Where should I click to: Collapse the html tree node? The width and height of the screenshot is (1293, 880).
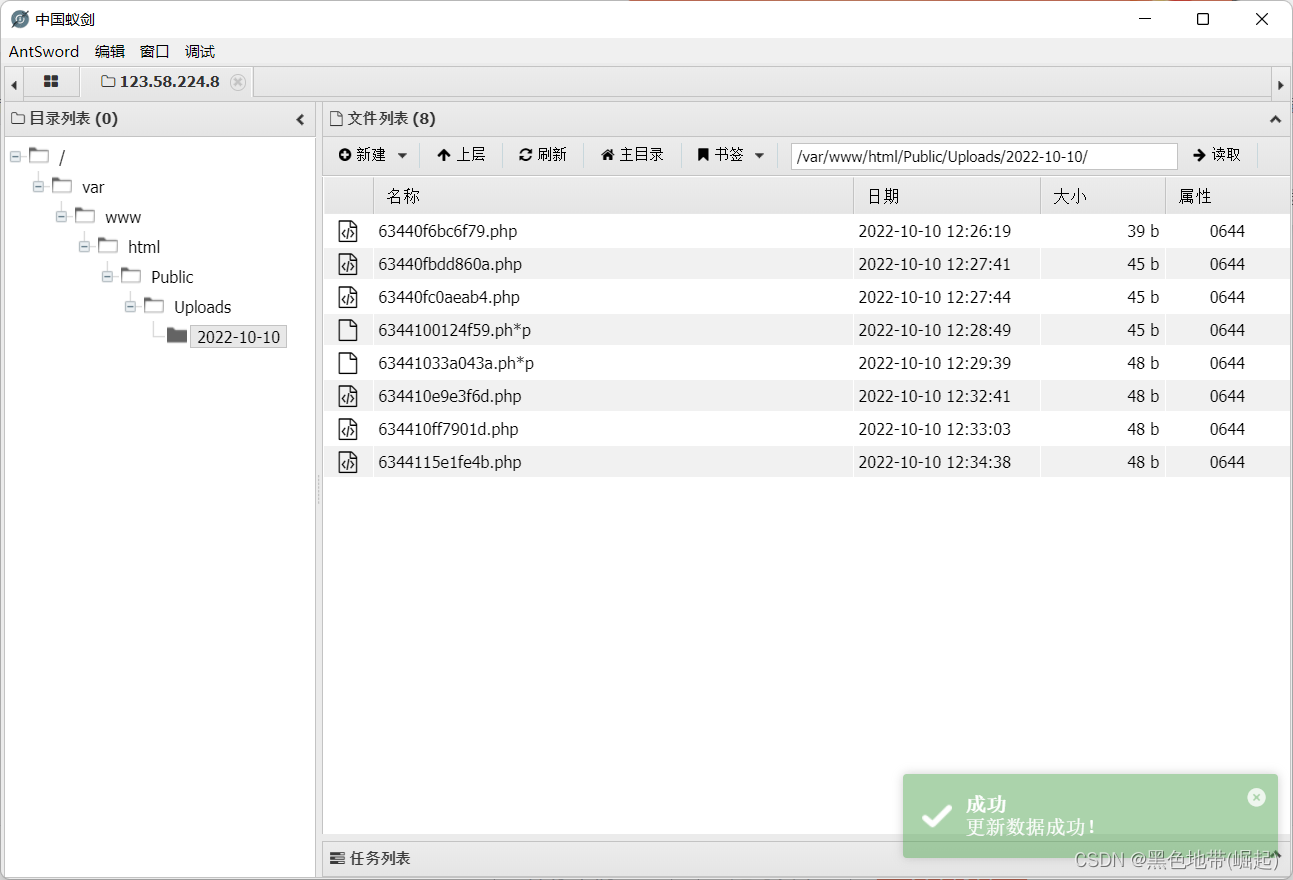click(x=84, y=247)
